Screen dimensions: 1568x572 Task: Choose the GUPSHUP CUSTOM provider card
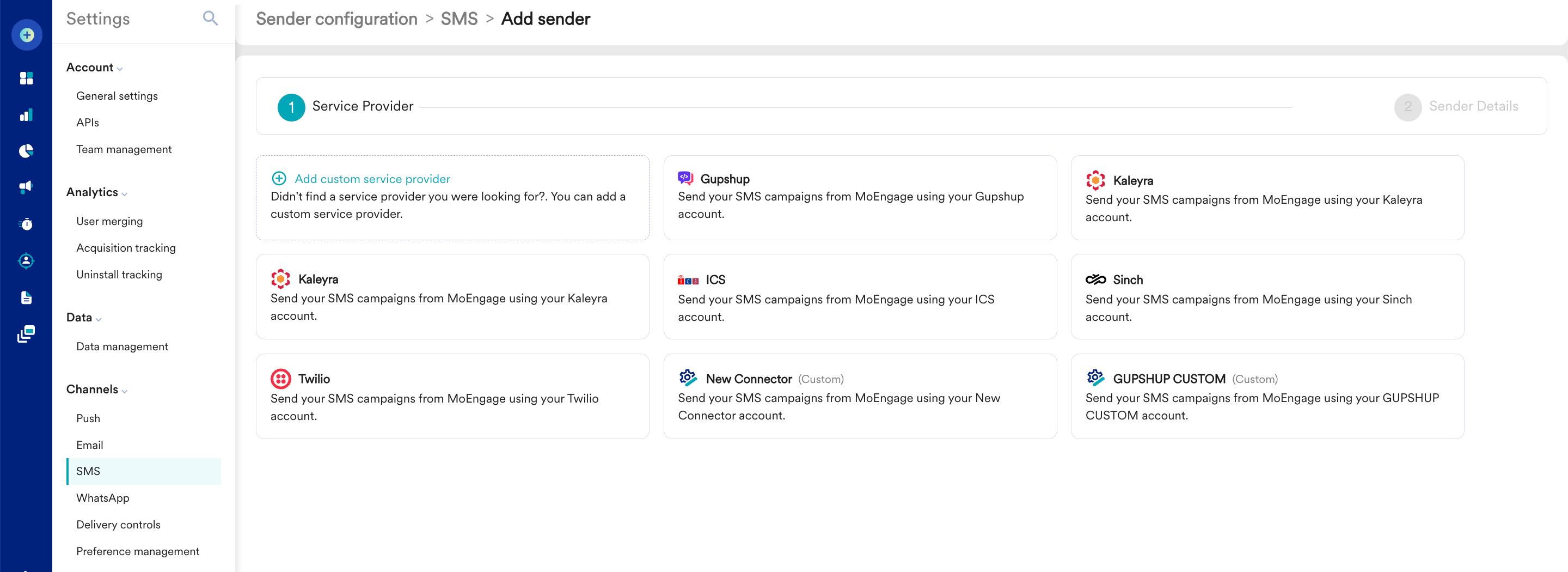[x=1267, y=397]
